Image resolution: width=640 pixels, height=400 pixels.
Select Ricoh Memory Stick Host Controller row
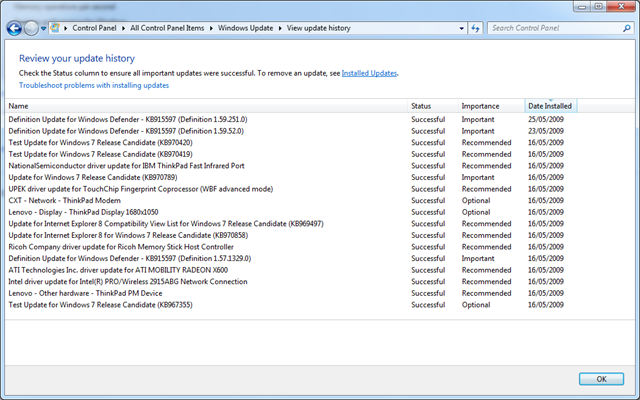291,247
